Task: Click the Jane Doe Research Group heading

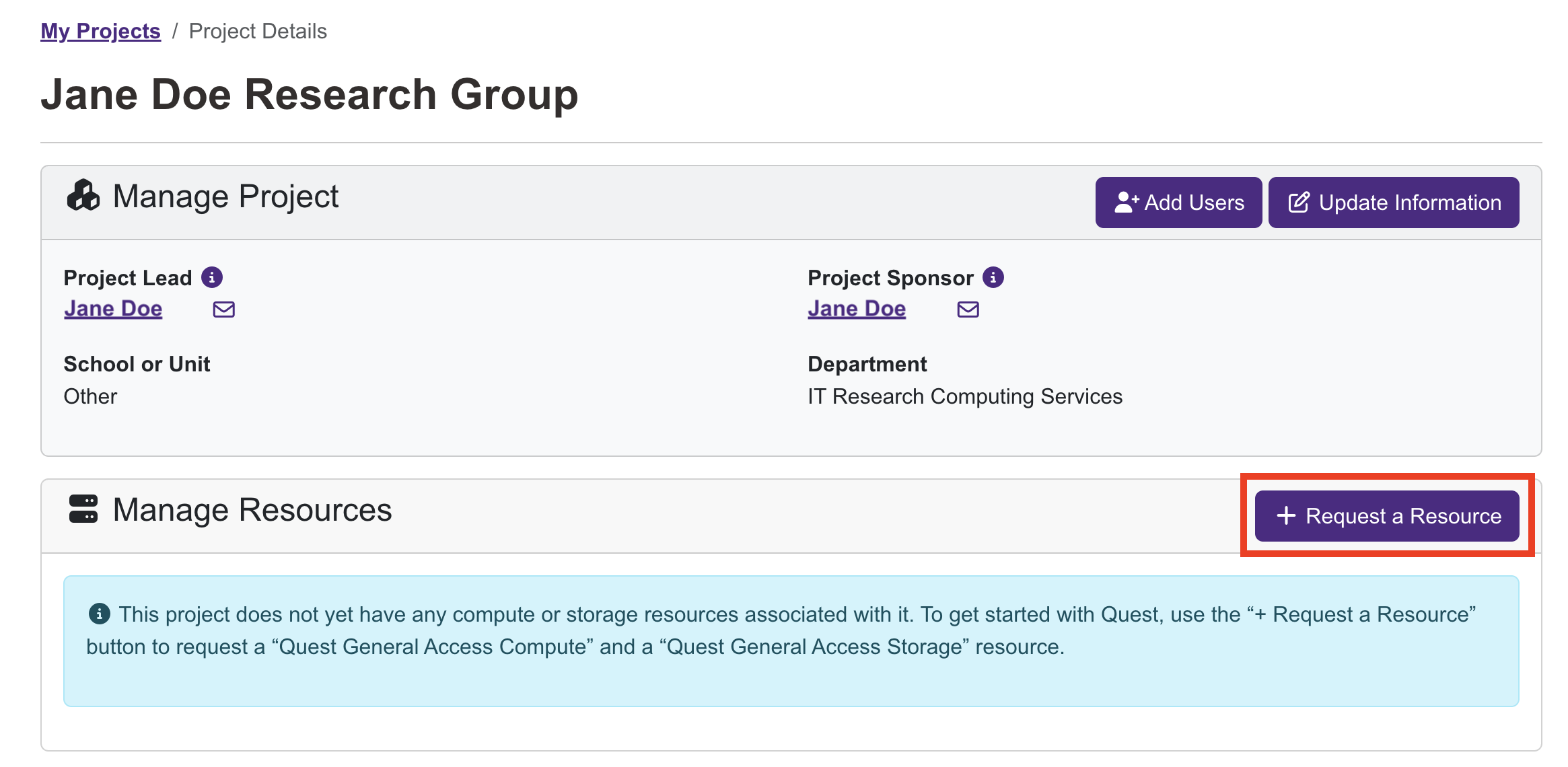Action: (310, 94)
